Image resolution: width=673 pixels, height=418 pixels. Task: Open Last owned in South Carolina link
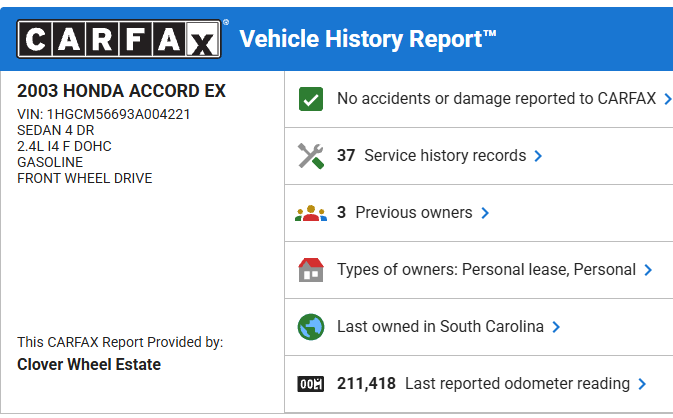click(x=440, y=327)
